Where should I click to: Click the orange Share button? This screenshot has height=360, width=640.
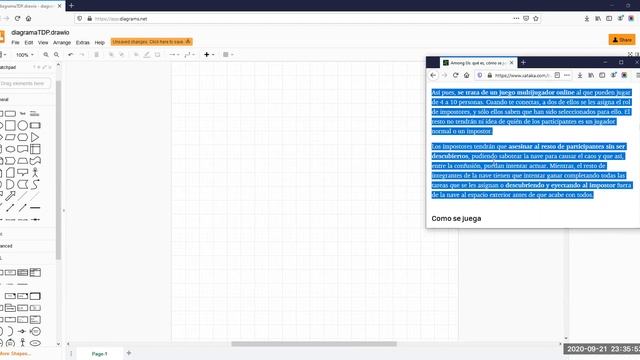[622, 40]
